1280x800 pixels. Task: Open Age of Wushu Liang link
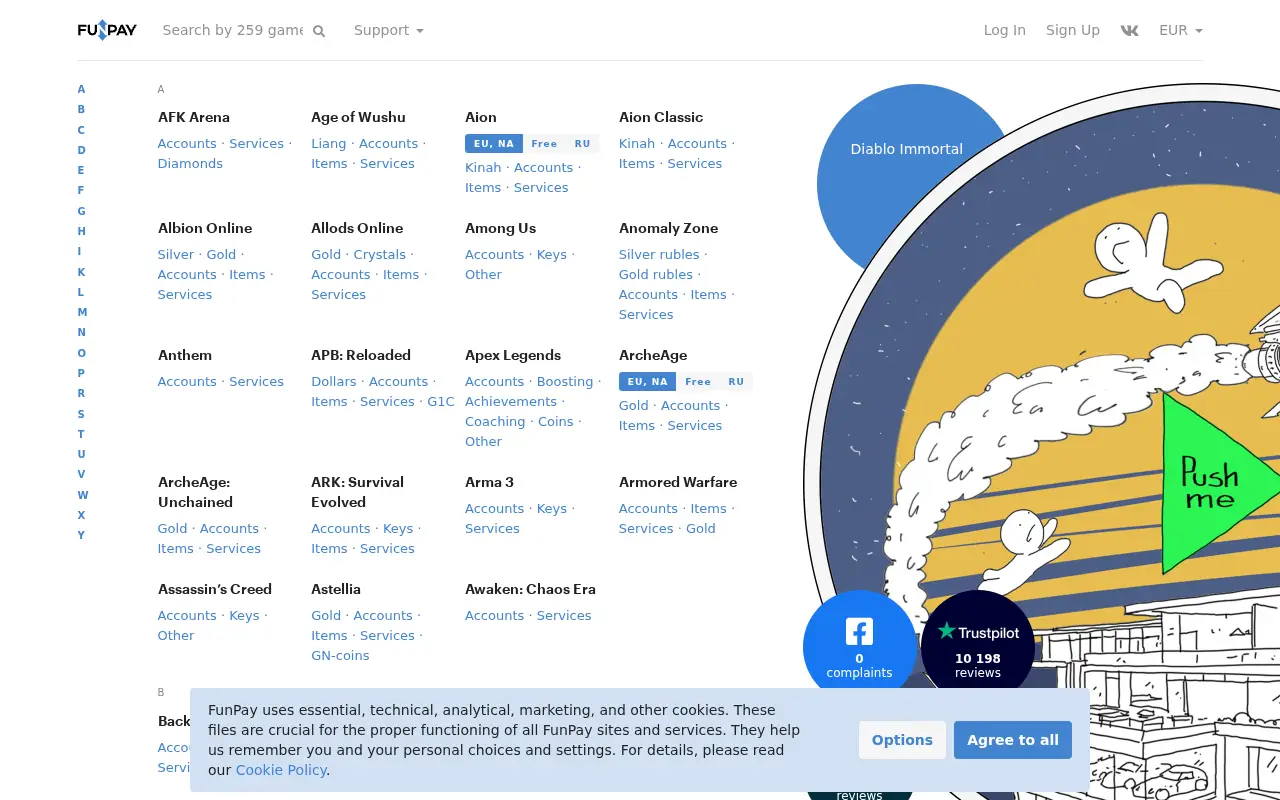point(329,143)
